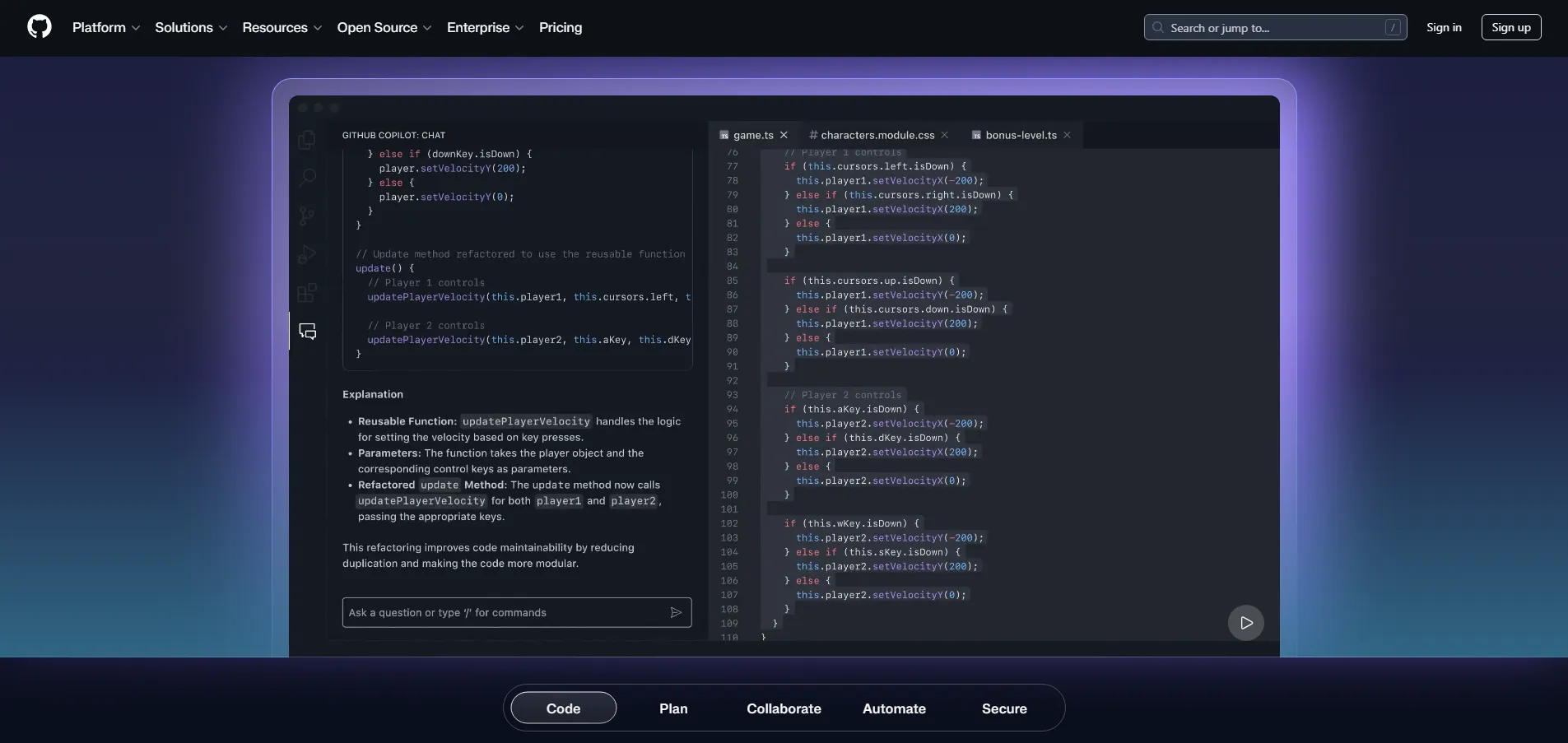
Task: Click the game.ts file icon in its tab
Action: pyautogui.click(x=724, y=135)
